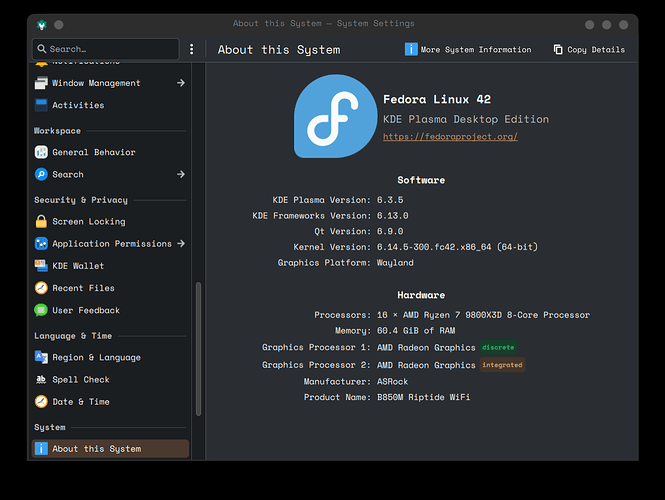Click the Search magnifier sidebar icon

pyautogui.click(x=41, y=174)
